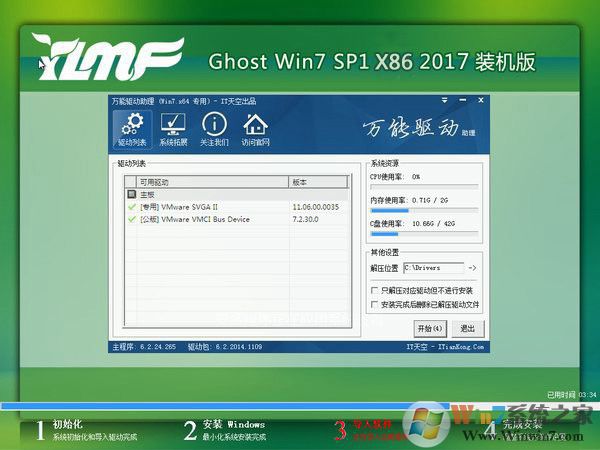Visit the 访问官网 home icon

coord(255,129)
